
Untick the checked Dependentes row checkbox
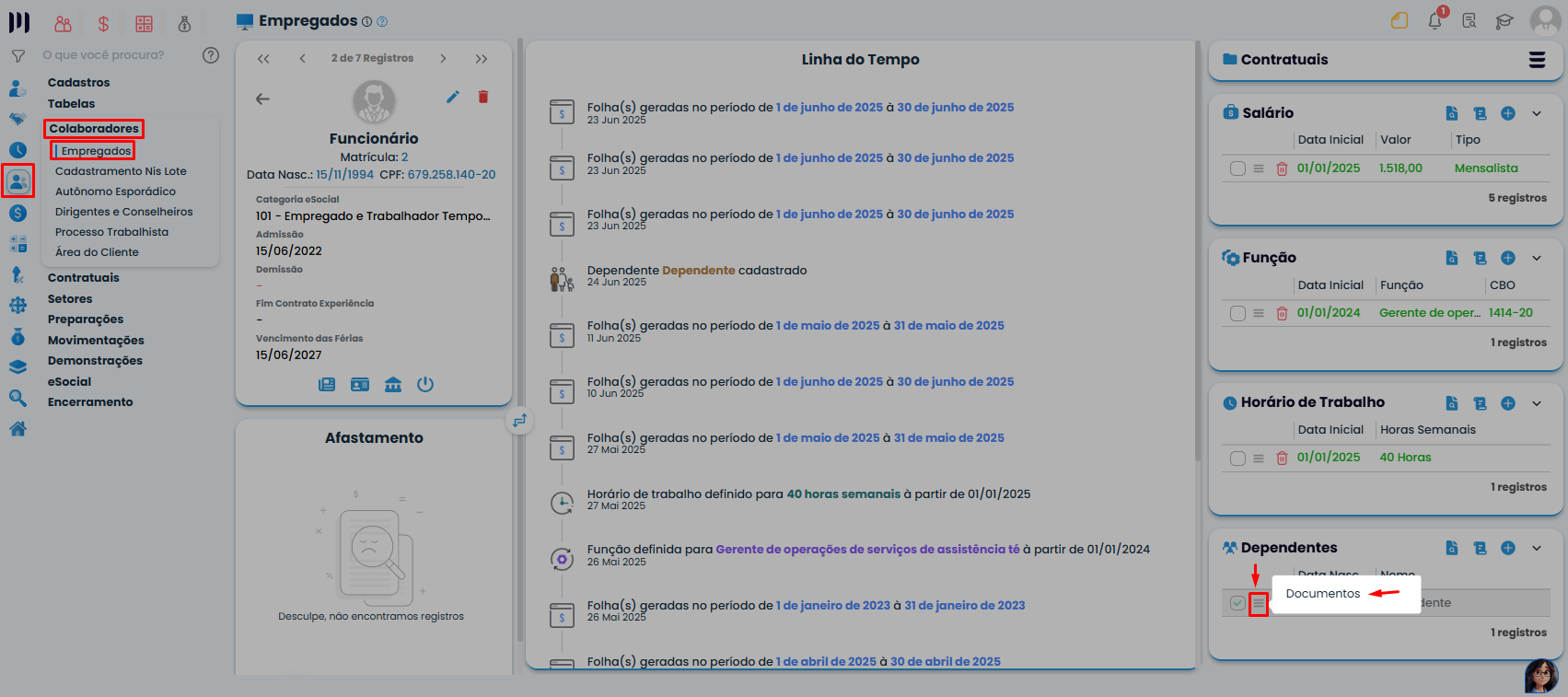pos(1237,603)
